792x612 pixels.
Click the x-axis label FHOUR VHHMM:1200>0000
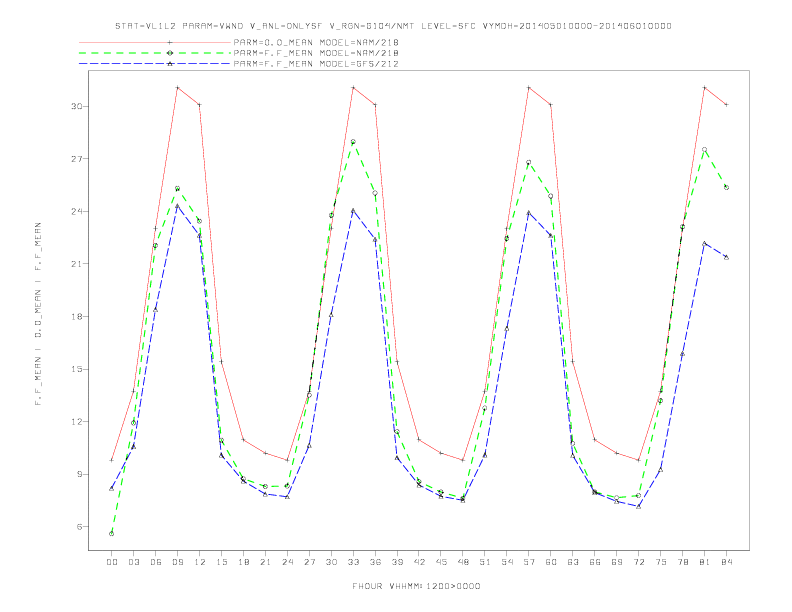pos(416,586)
